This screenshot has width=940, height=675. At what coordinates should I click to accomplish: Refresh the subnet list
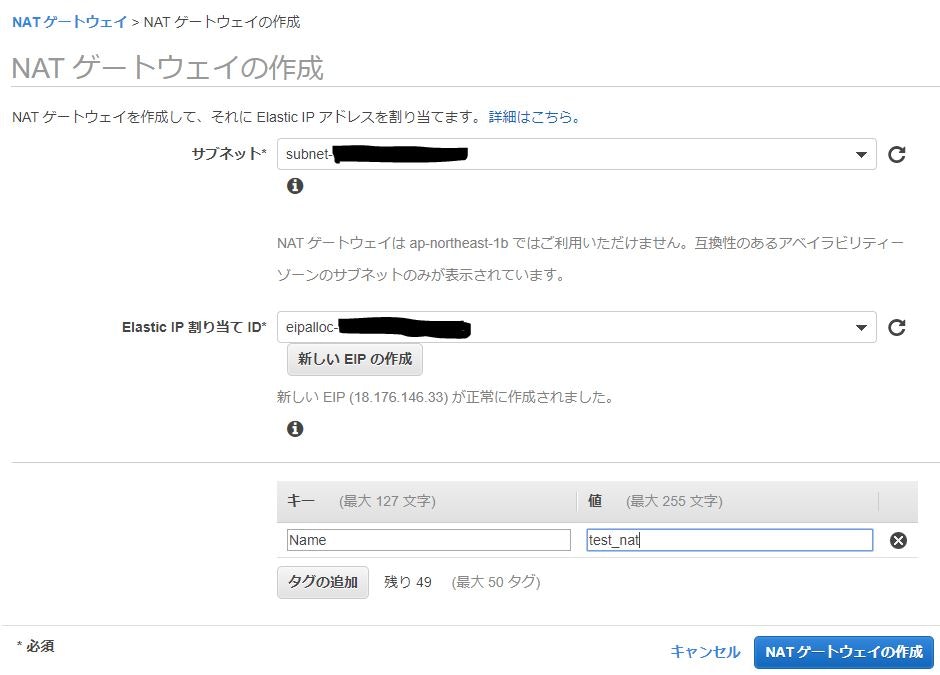point(896,155)
